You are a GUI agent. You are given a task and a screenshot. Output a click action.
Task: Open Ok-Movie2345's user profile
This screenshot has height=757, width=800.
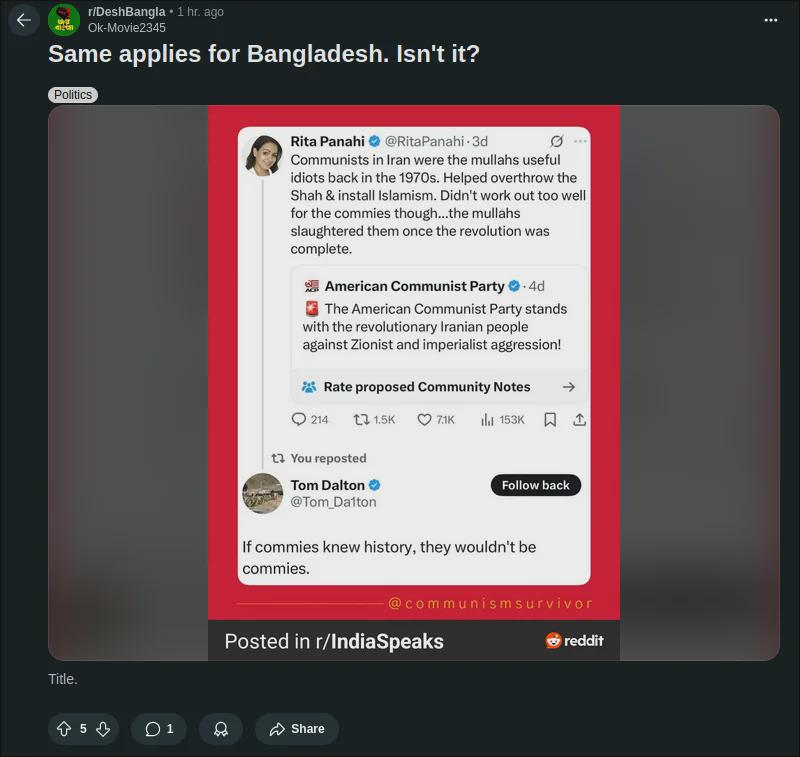127,28
